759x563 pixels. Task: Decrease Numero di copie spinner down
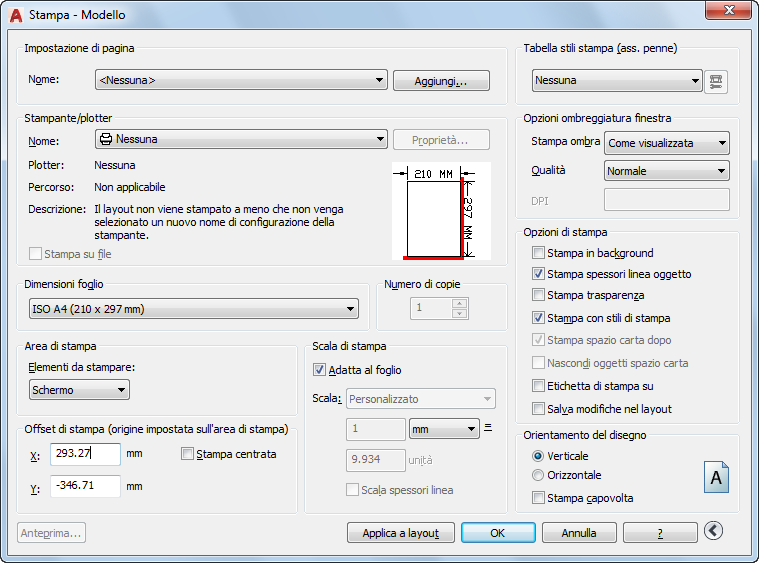tap(459, 314)
